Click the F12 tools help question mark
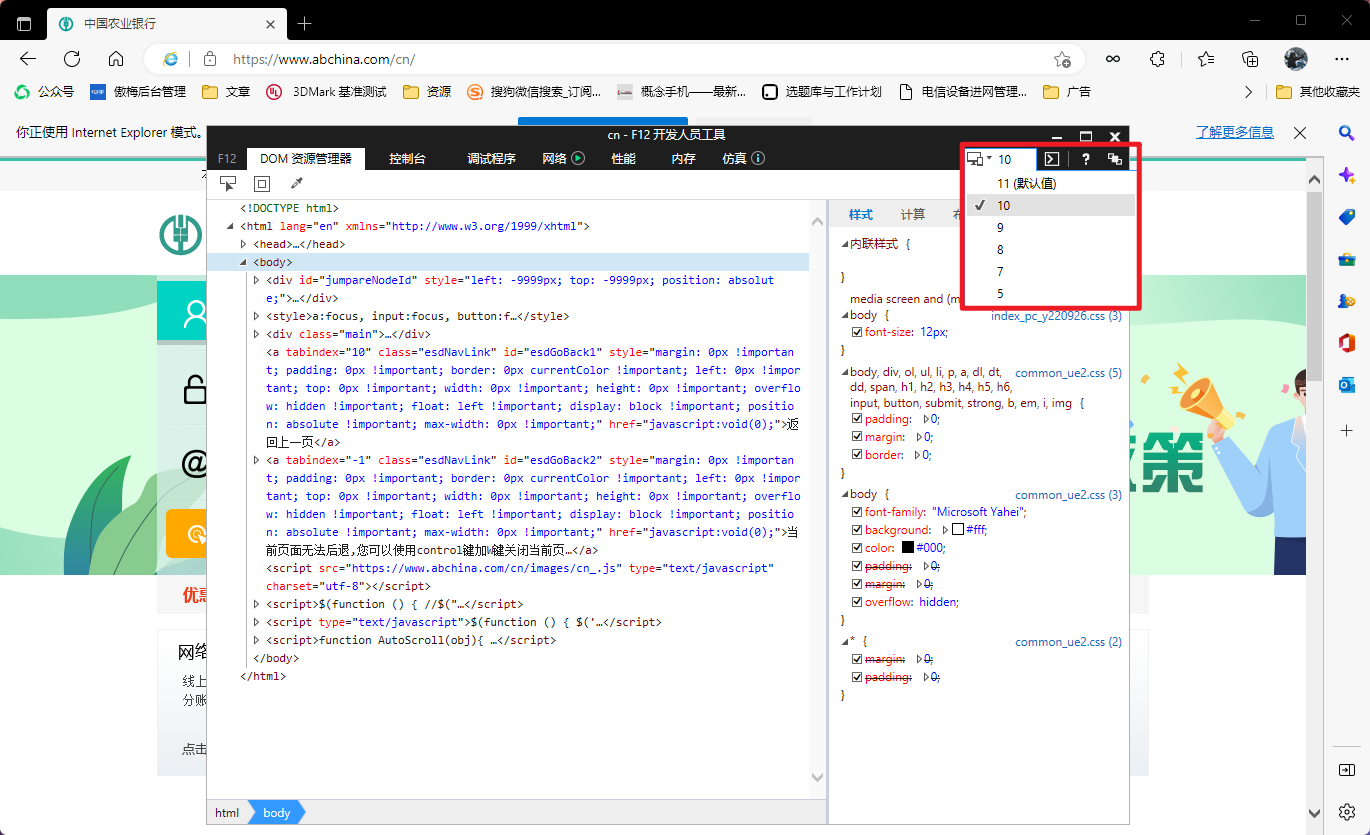The image size is (1370, 835). click(x=1085, y=159)
